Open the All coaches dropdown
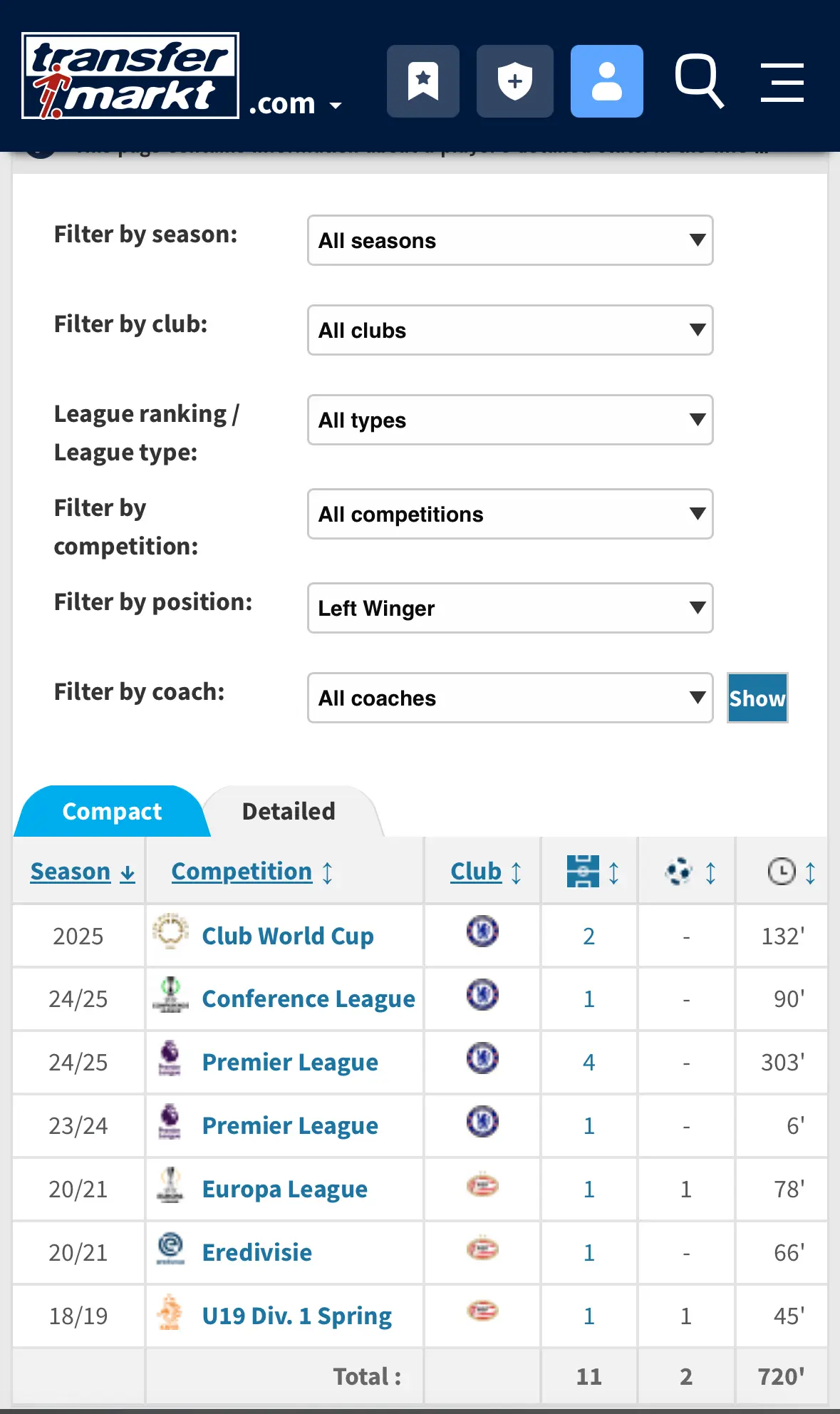This screenshot has width=840, height=1414. point(510,698)
